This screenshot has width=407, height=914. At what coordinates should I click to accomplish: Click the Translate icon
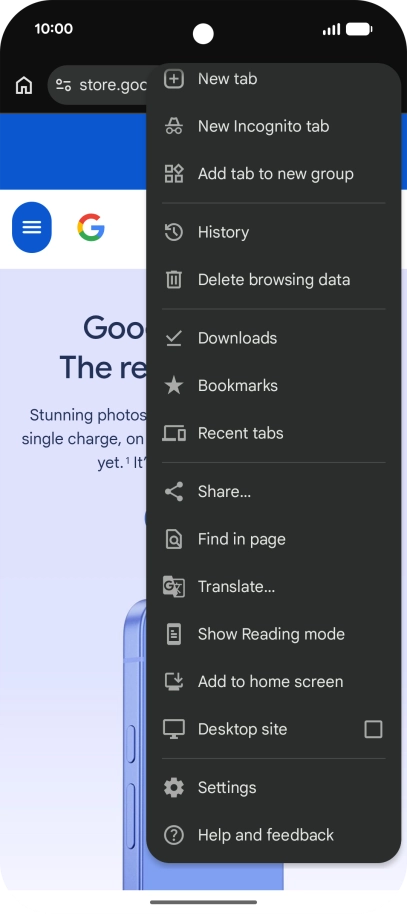tap(174, 586)
